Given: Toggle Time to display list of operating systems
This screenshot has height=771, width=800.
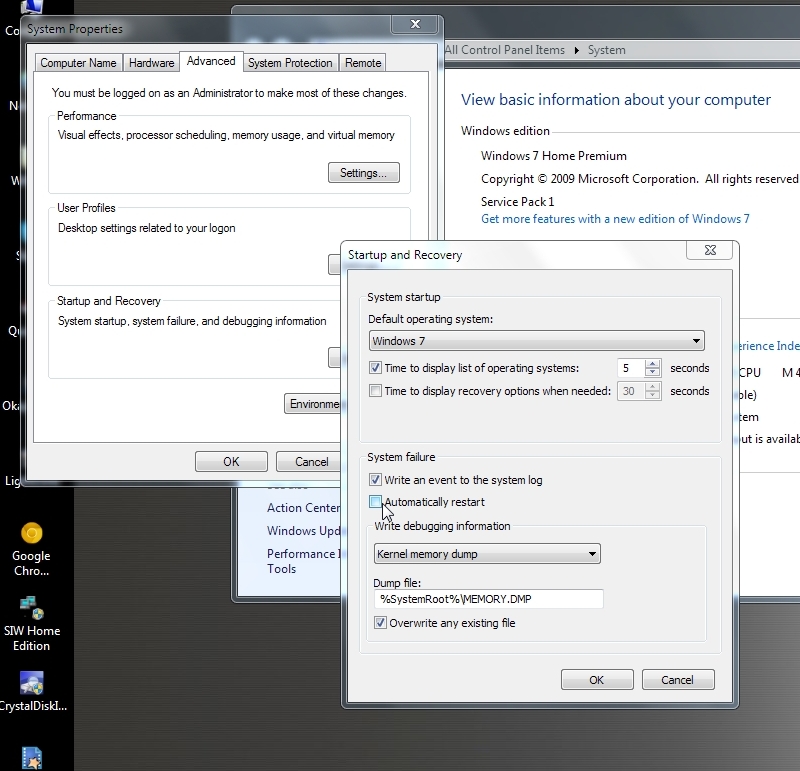Looking at the screenshot, I should [x=375, y=367].
